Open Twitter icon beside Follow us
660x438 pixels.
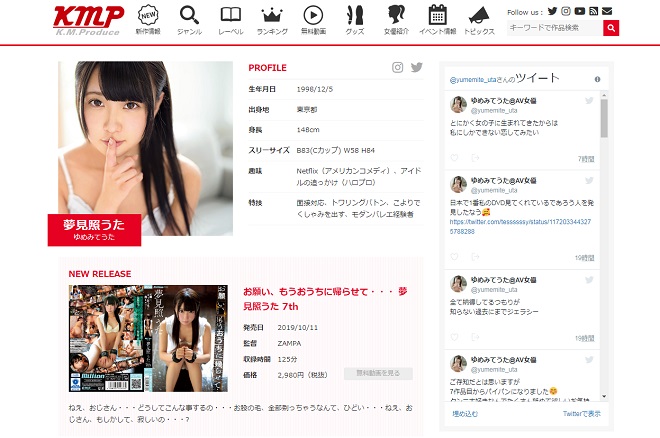pos(552,11)
